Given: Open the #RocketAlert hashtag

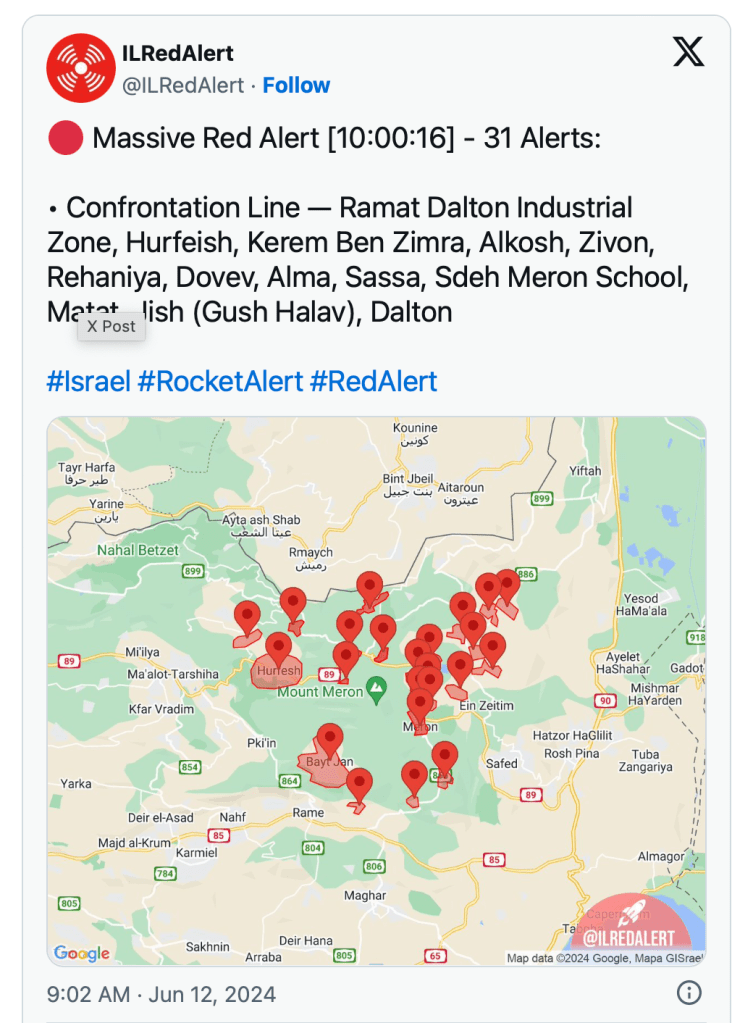Looking at the screenshot, I should click(x=220, y=381).
